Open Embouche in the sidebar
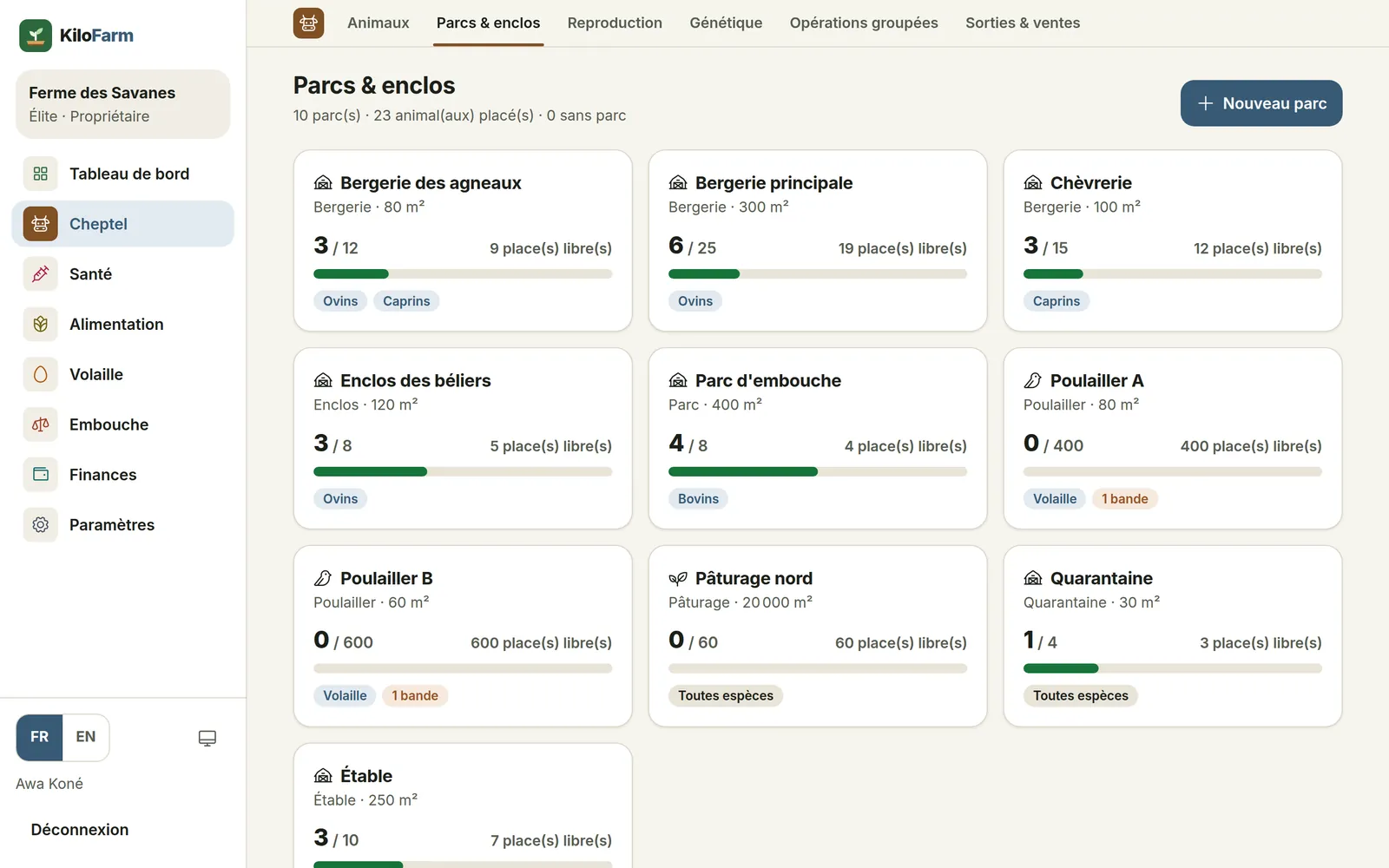Screen dimensions: 1389x868 (x=123, y=424)
